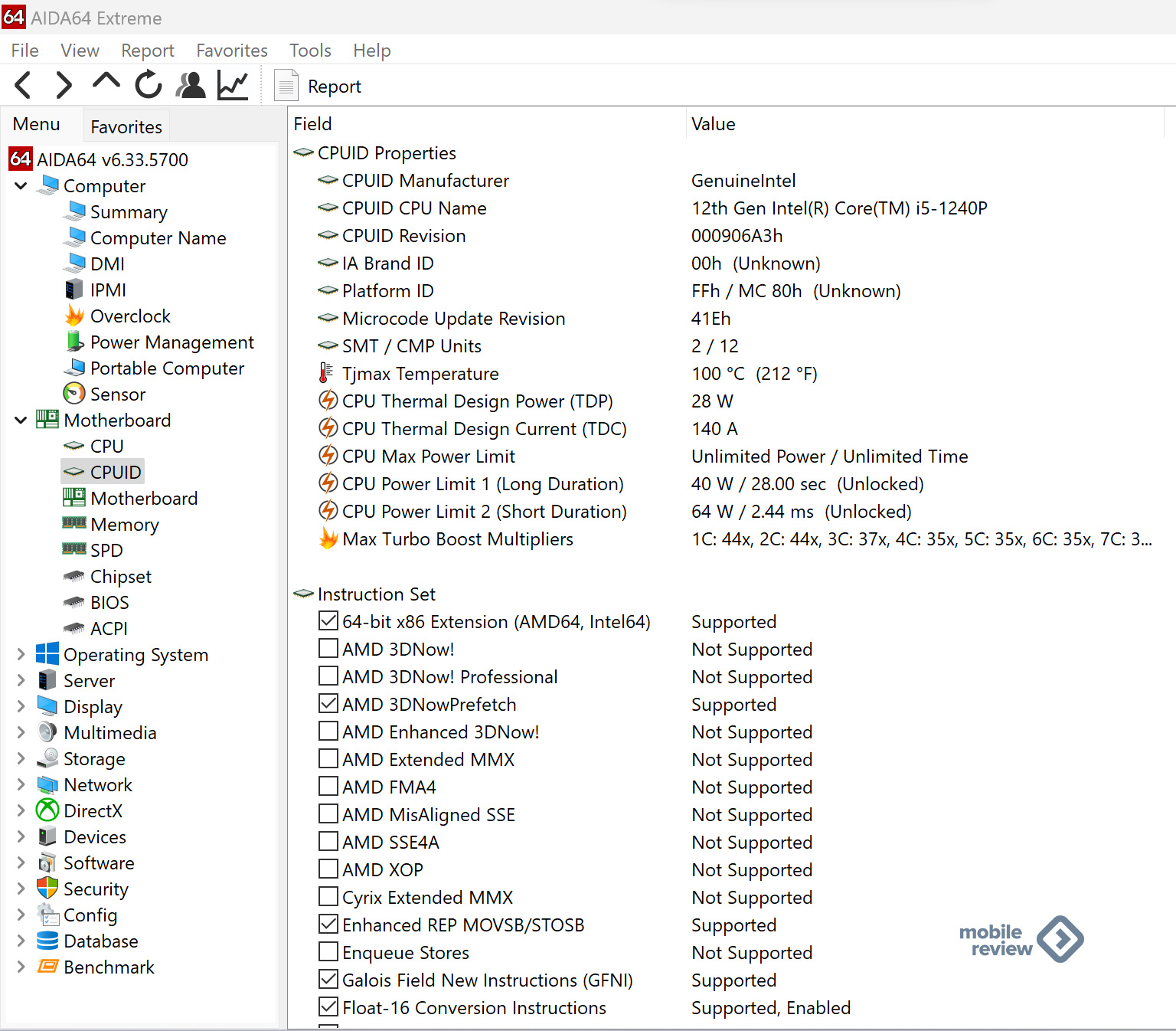The height and width of the screenshot is (1031, 1176).
Task: Click the Network monitor icon
Action: coord(47,784)
